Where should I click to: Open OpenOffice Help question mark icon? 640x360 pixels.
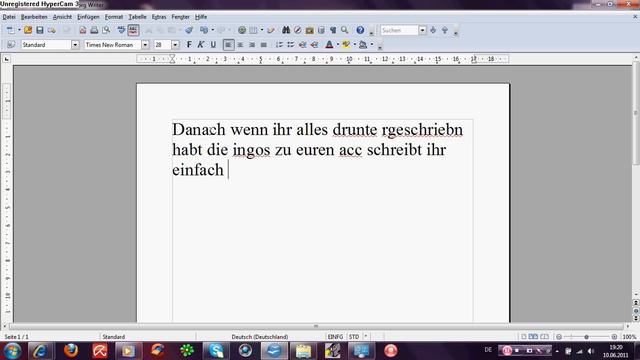coord(360,30)
